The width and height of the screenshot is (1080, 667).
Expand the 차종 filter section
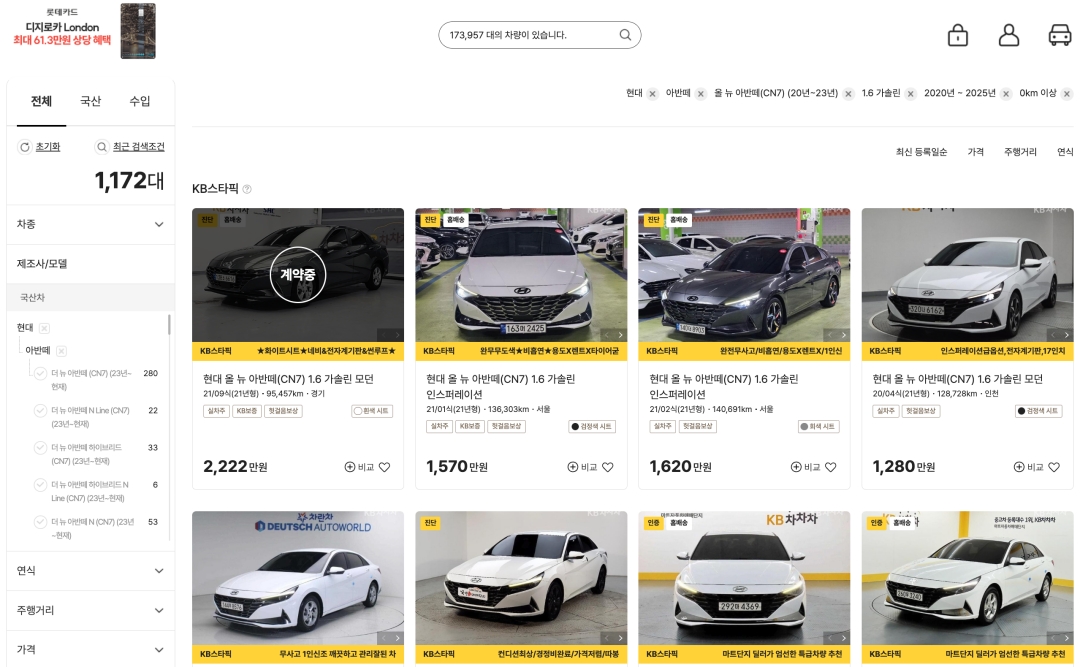90,225
